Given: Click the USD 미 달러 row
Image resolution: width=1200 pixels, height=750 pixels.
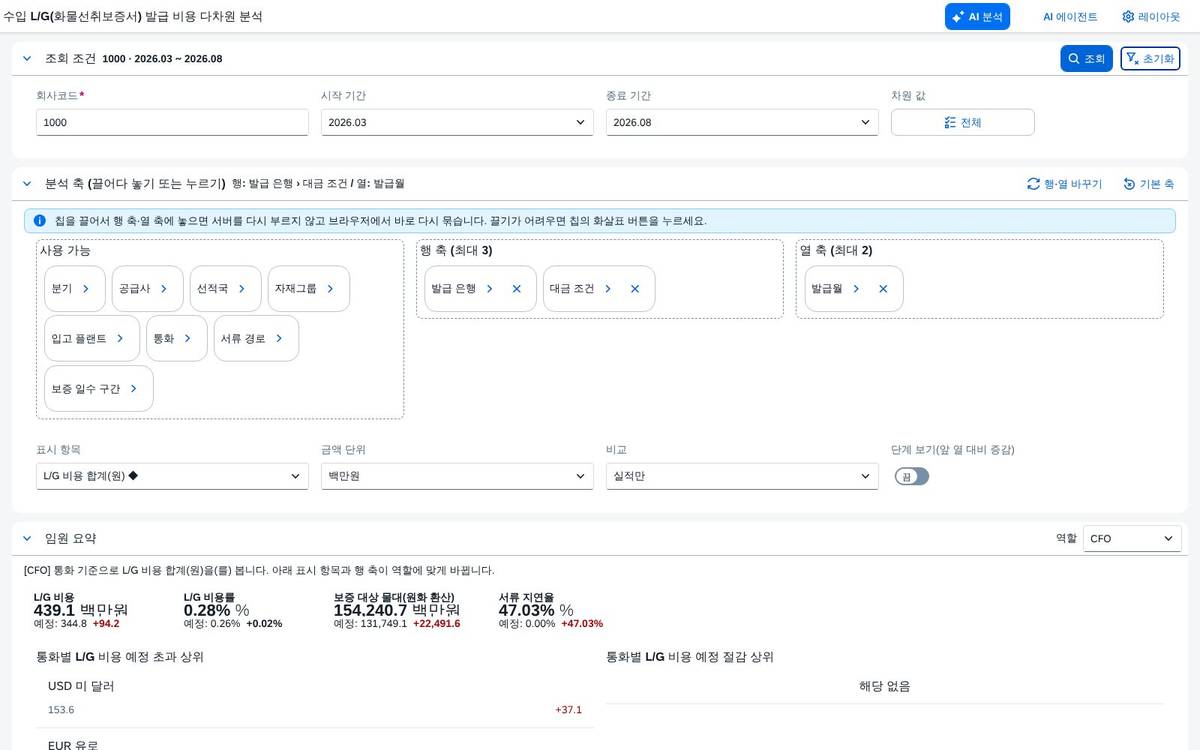Looking at the screenshot, I should (x=315, y=698).
